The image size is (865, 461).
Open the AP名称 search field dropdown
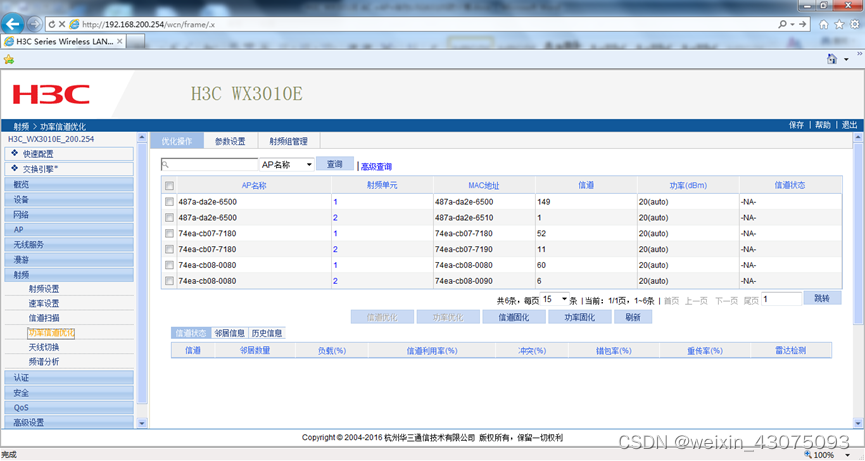tap(287, 164)
